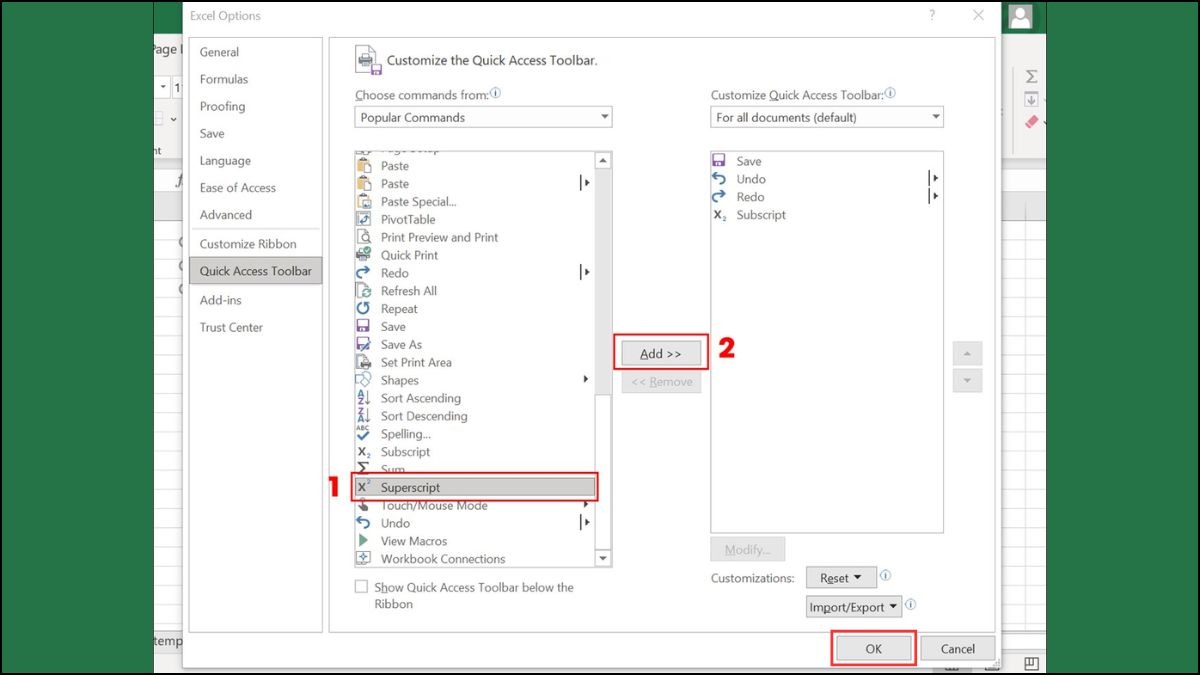Image resolution: width=1200 pixels, height=675 pixels.
Task: Choose the PivotTable command
Action: [x=474, y=220]
